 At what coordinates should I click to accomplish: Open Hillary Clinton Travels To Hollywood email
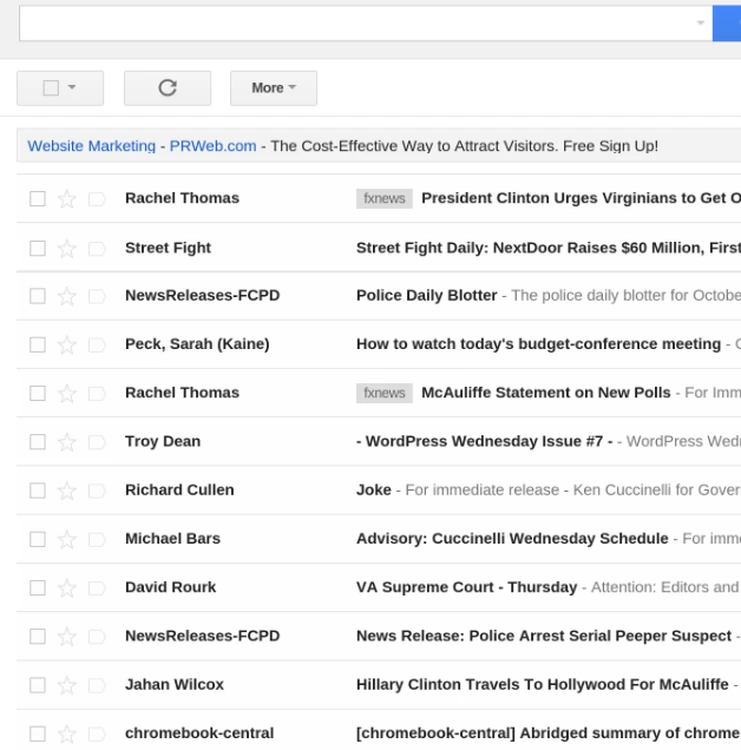click(542, 685)
